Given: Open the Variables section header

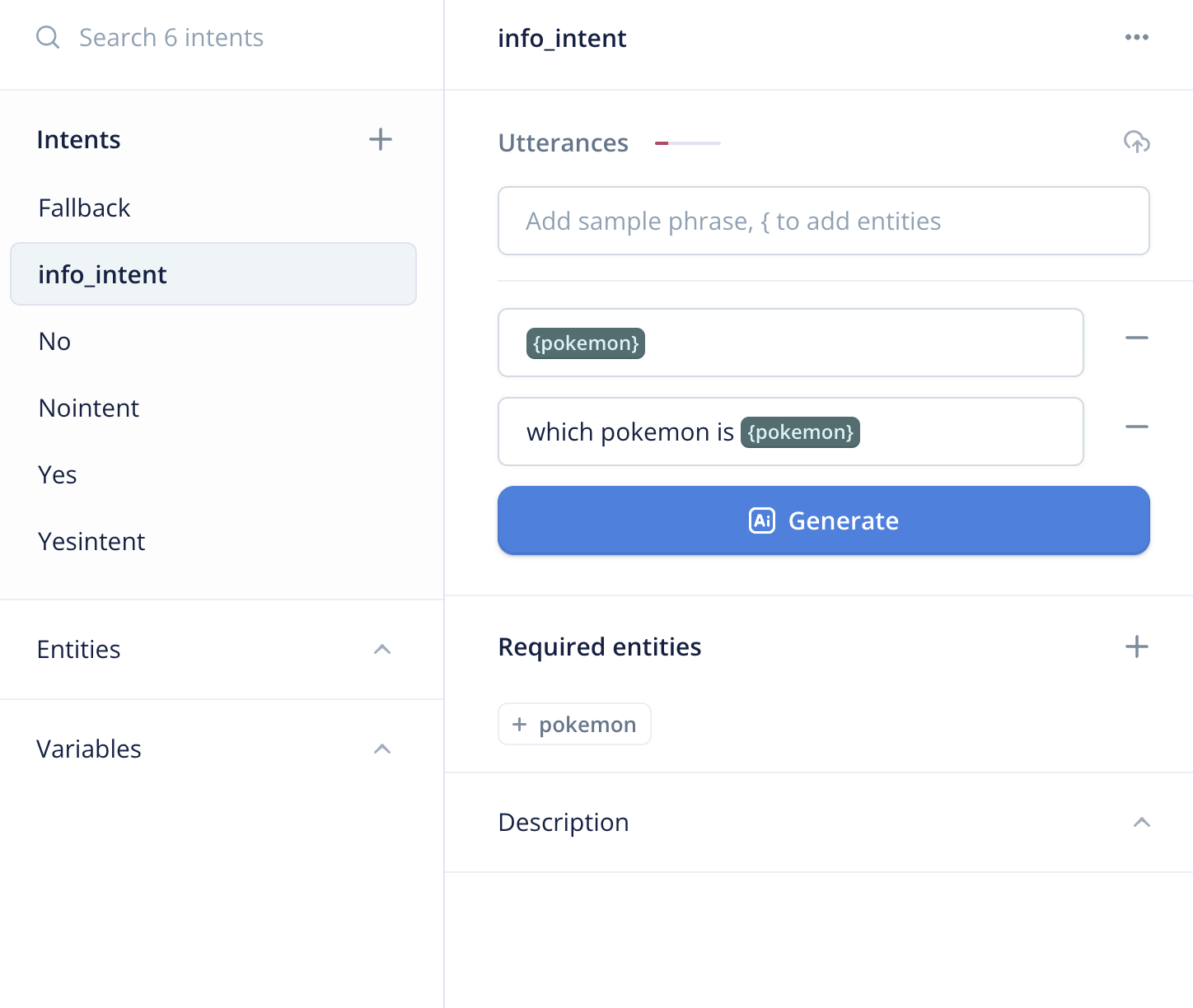Looking at the screenshot, I should click(x=222, y=749).
